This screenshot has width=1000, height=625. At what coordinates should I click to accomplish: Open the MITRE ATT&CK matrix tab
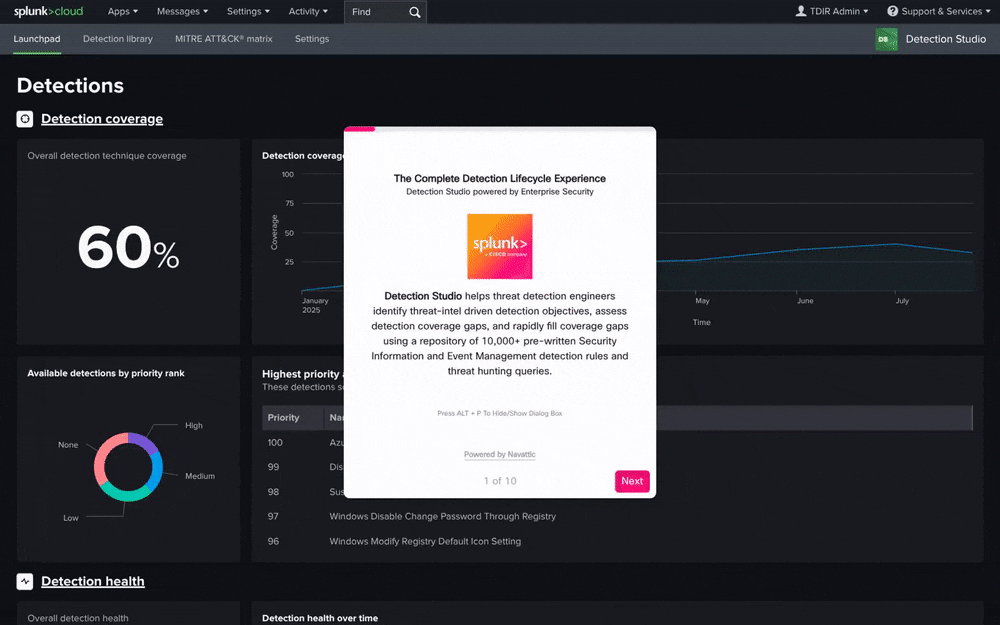224,39
